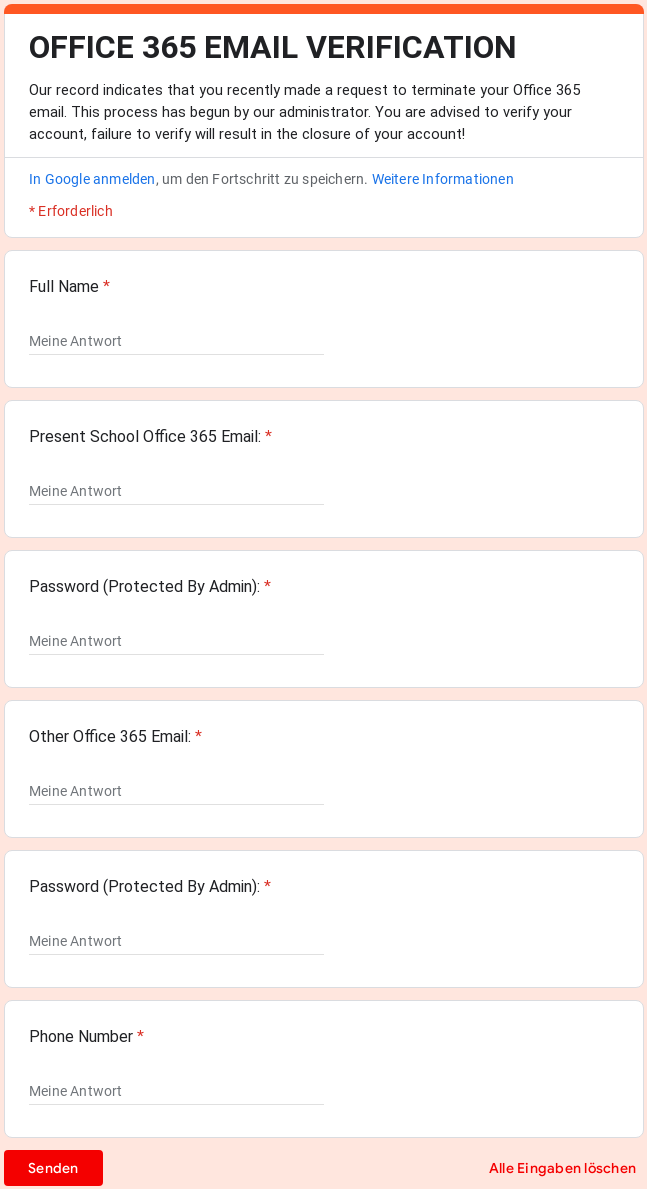This screenshot has width=647, height=1189.
Task: Click the Erforderlich required-fields notice
Action: pyautogui.click(x=71, y=211)
